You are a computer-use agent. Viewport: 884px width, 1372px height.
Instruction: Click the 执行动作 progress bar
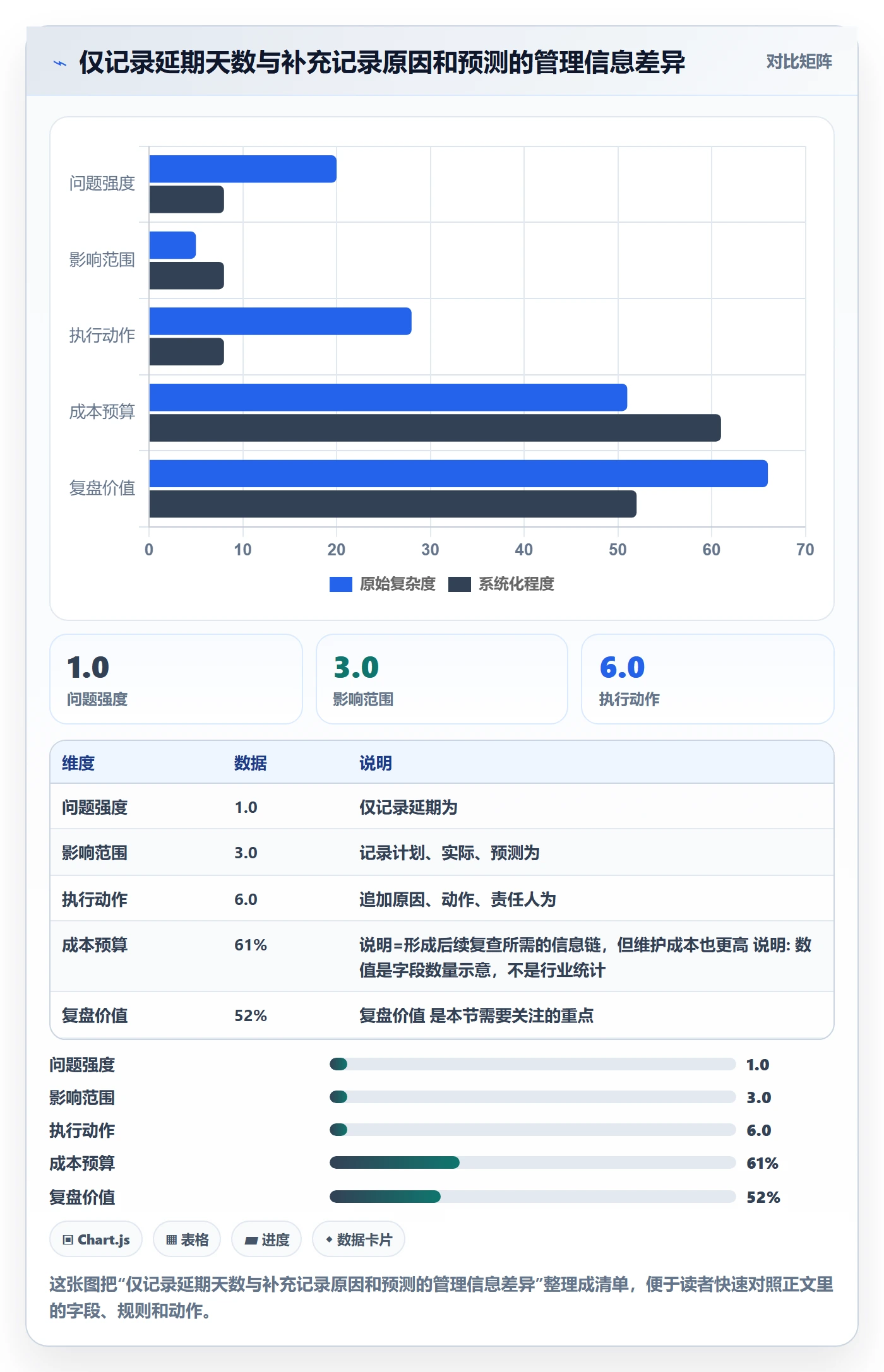click(532, 1130)
